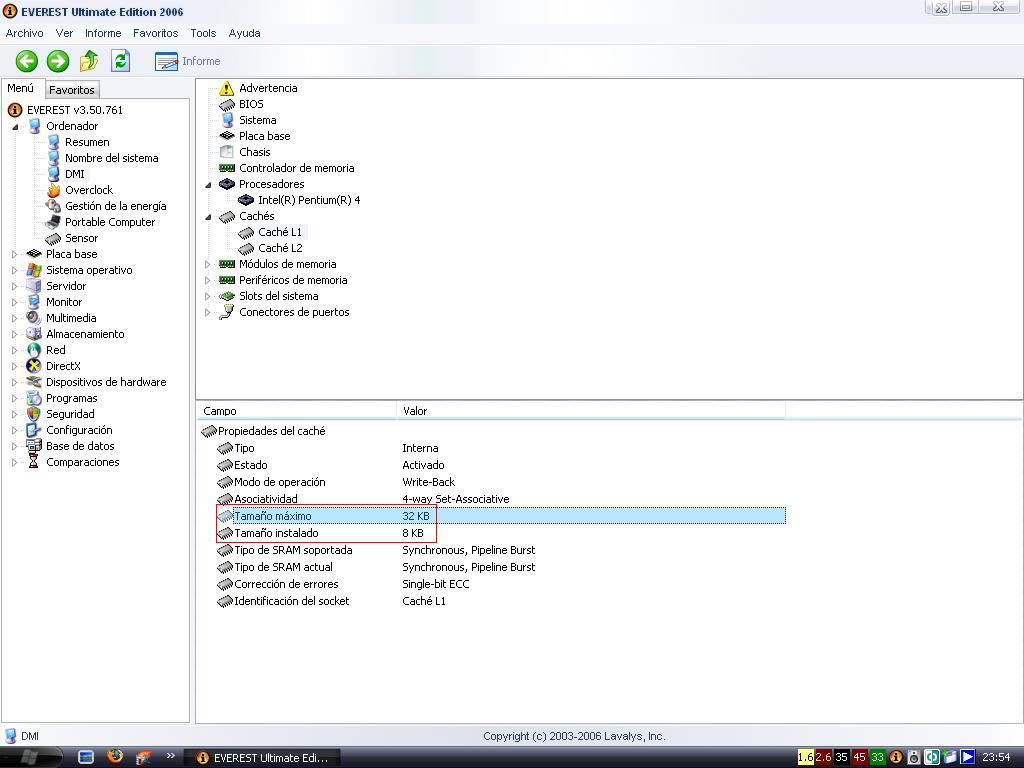Image resolution: width=1024 pixels, height=768 pixels.
Task: Select the Asociatividad property row
Action: click(501, 499)
